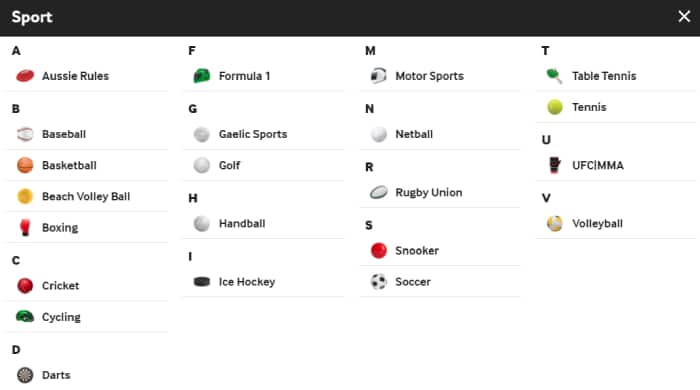Choose the UFC|MMA glove icon
Screen dimensions: 700x390
pos(554,165)
